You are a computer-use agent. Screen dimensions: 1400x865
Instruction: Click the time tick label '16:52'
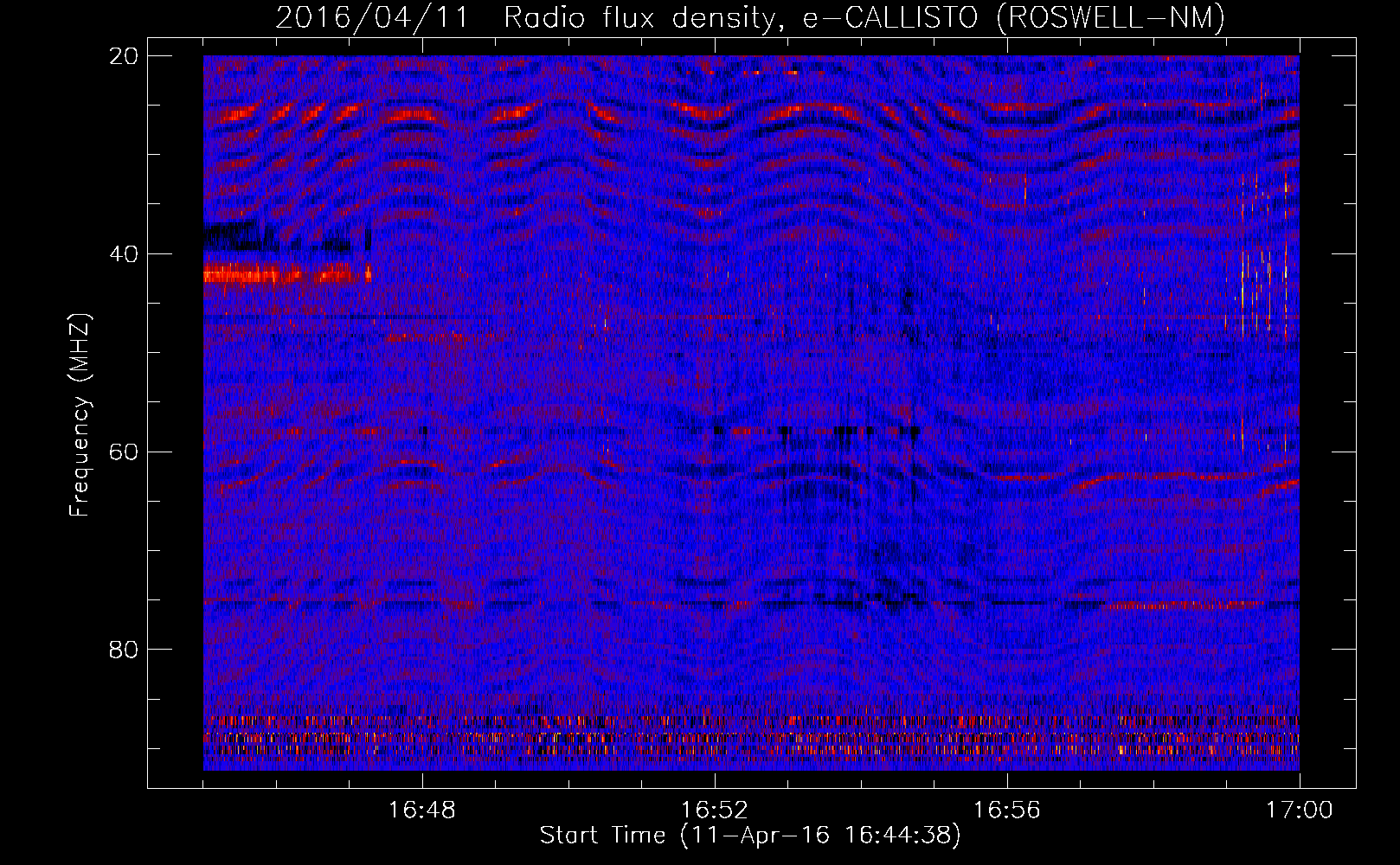[715, 810]
